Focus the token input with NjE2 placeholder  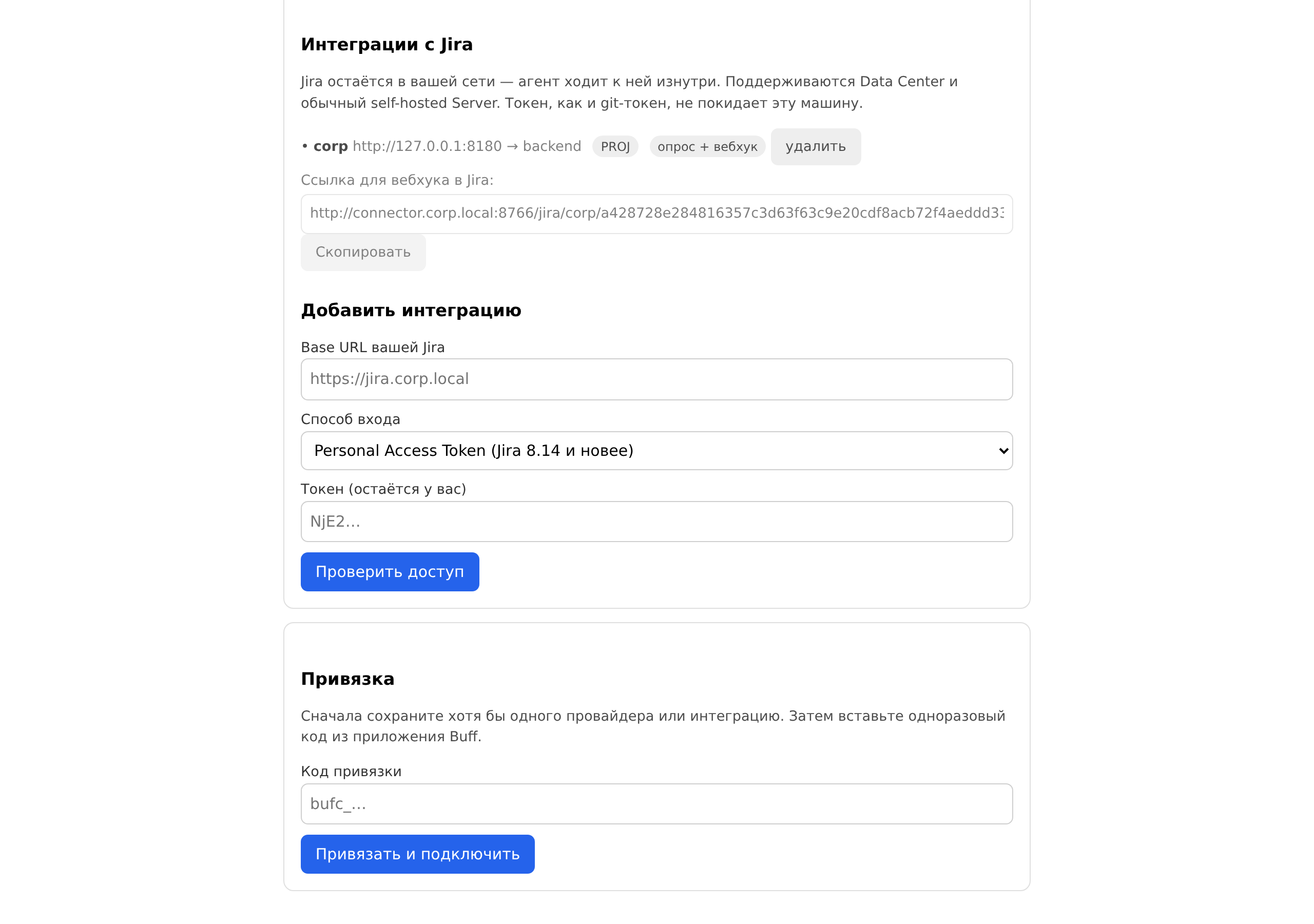656,521
